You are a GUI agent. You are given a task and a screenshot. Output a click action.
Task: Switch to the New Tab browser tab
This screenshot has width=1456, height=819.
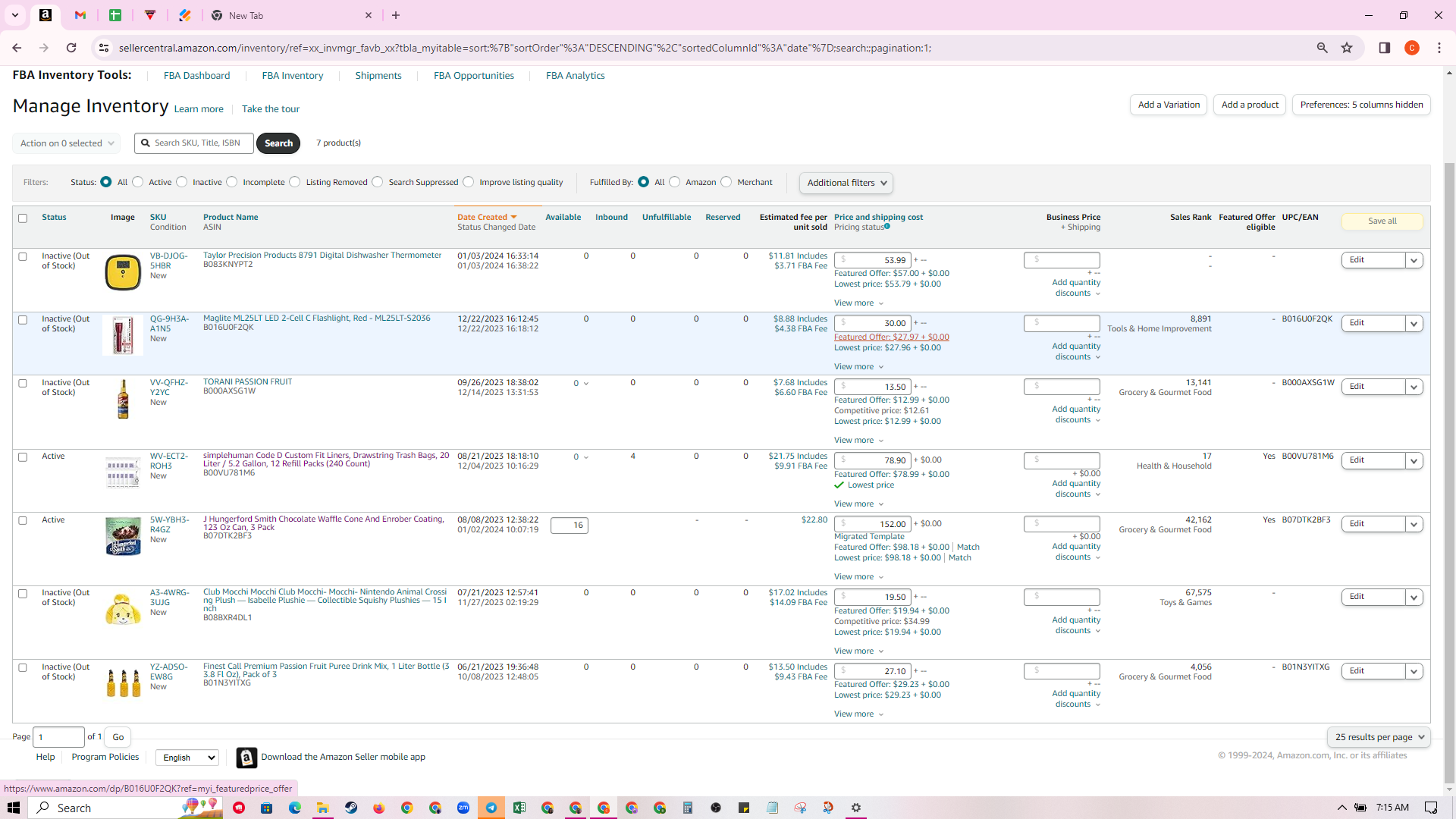point(291,15)
